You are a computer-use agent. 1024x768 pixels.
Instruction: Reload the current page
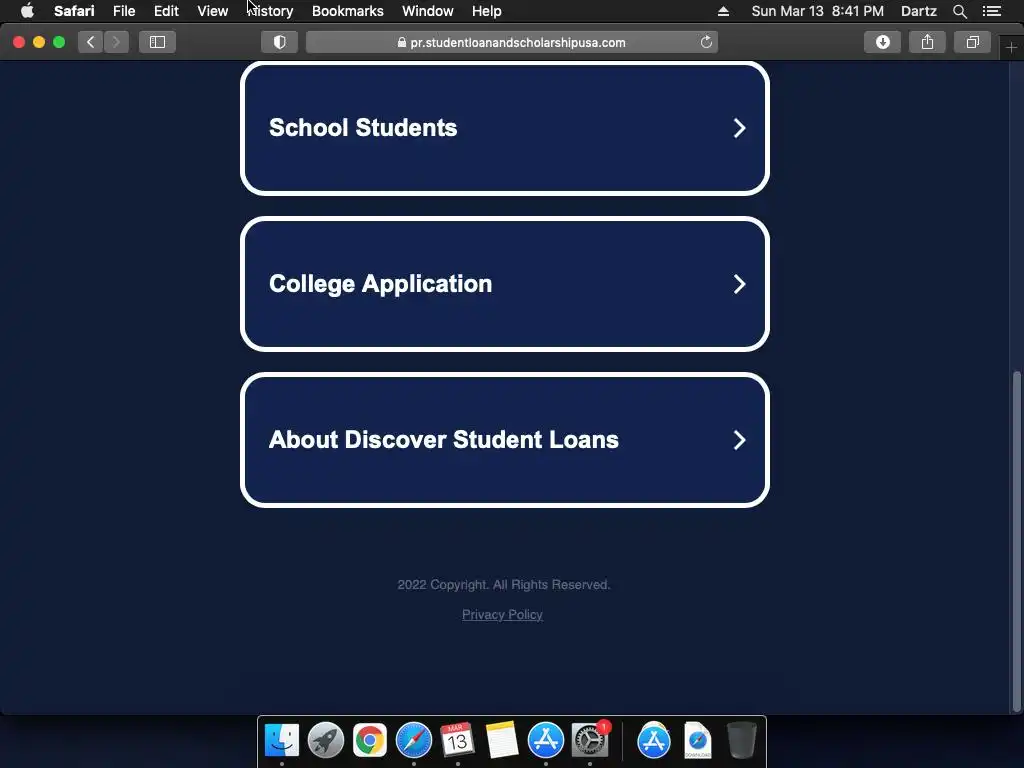tap(706, 42)
